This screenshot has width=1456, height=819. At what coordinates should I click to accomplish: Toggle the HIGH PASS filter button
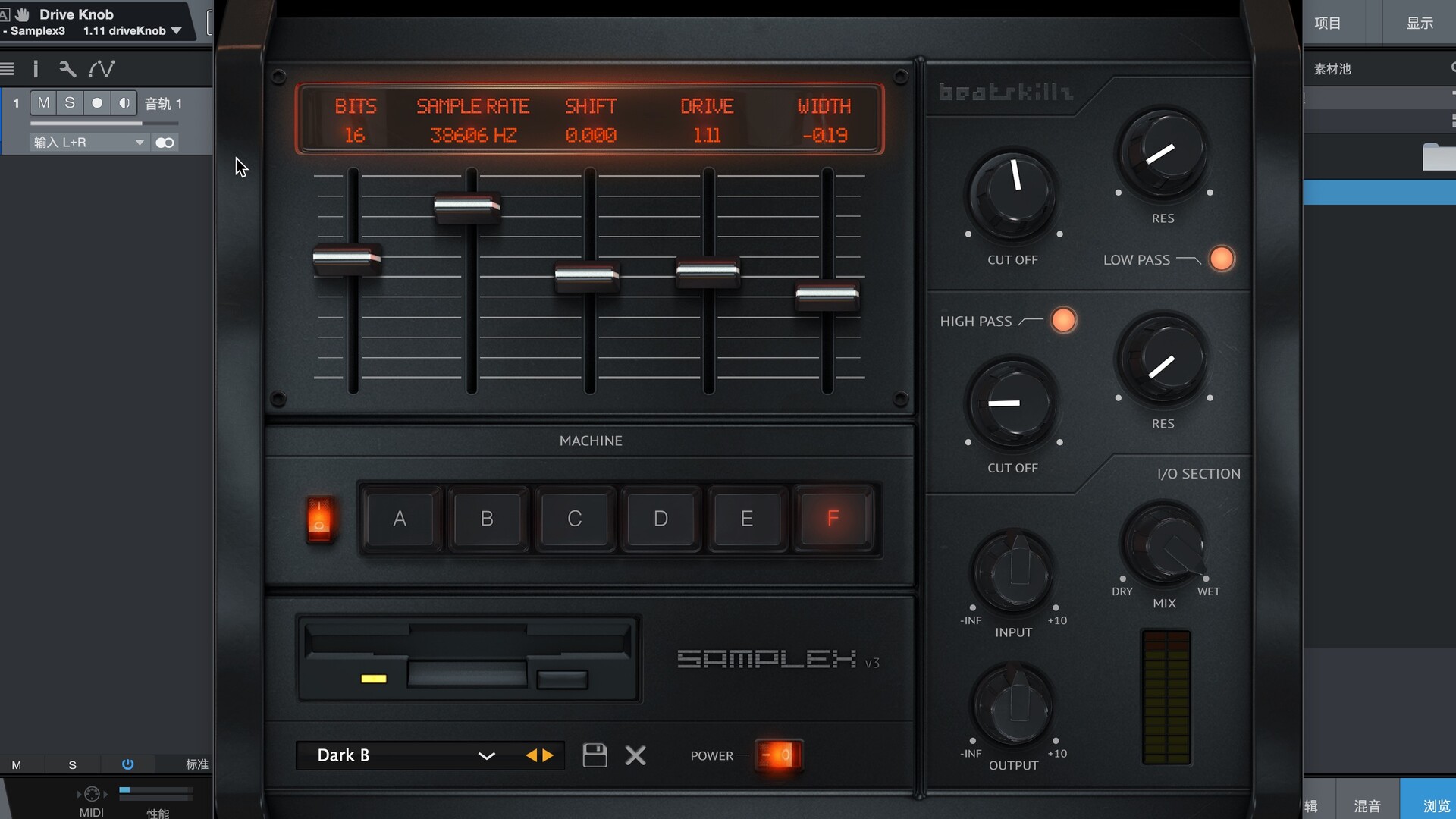pos(1063,321)
